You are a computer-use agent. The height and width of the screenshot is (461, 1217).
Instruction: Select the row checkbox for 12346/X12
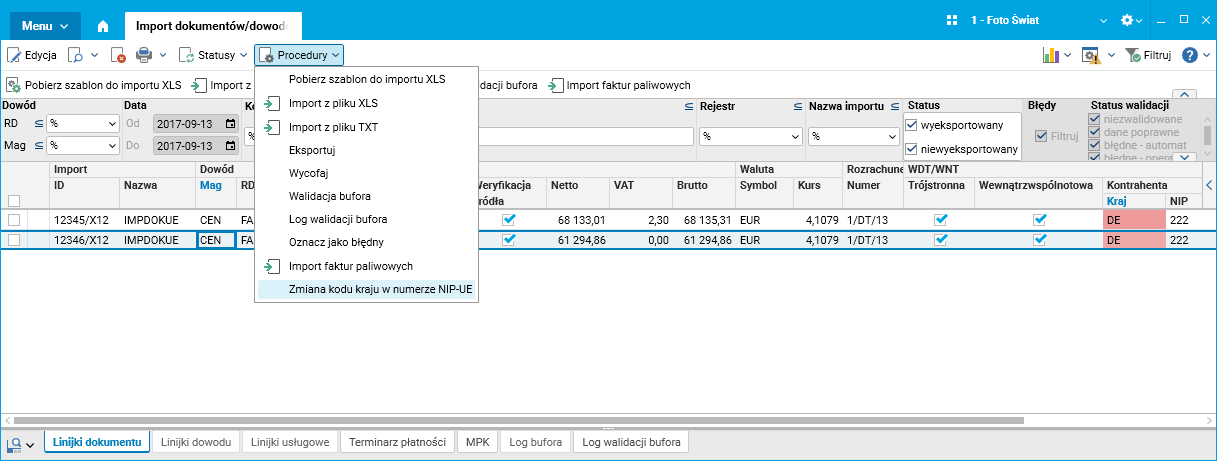[x=14, y=240]
